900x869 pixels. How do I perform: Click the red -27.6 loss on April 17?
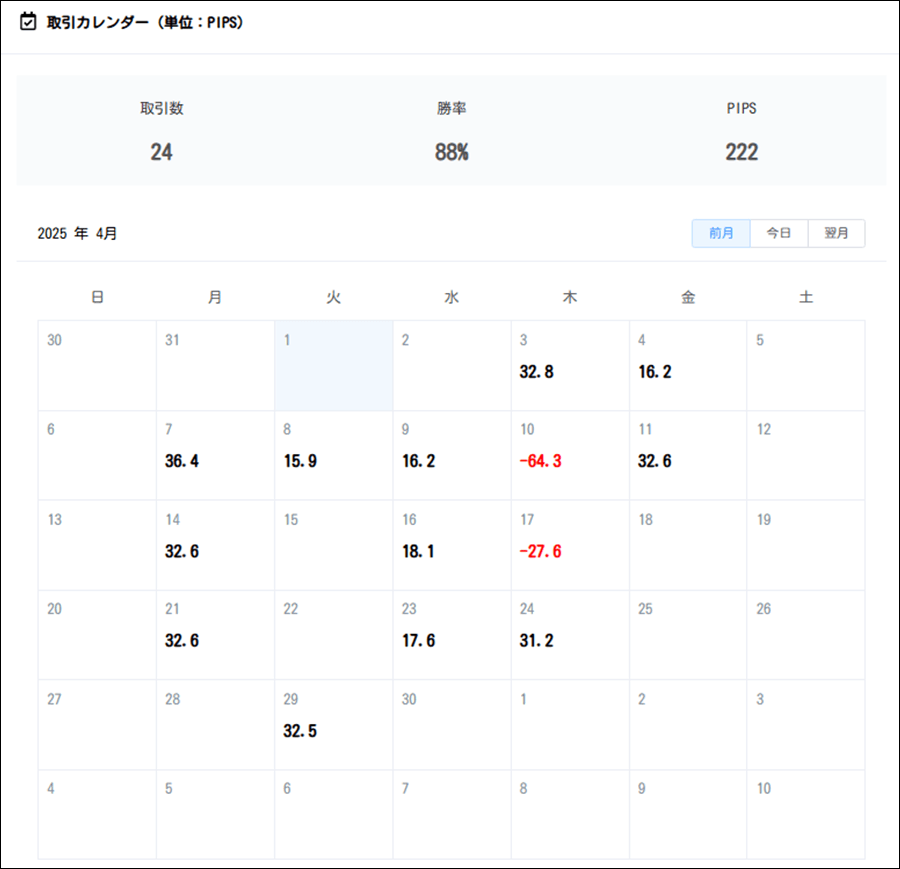click(541, 551)
